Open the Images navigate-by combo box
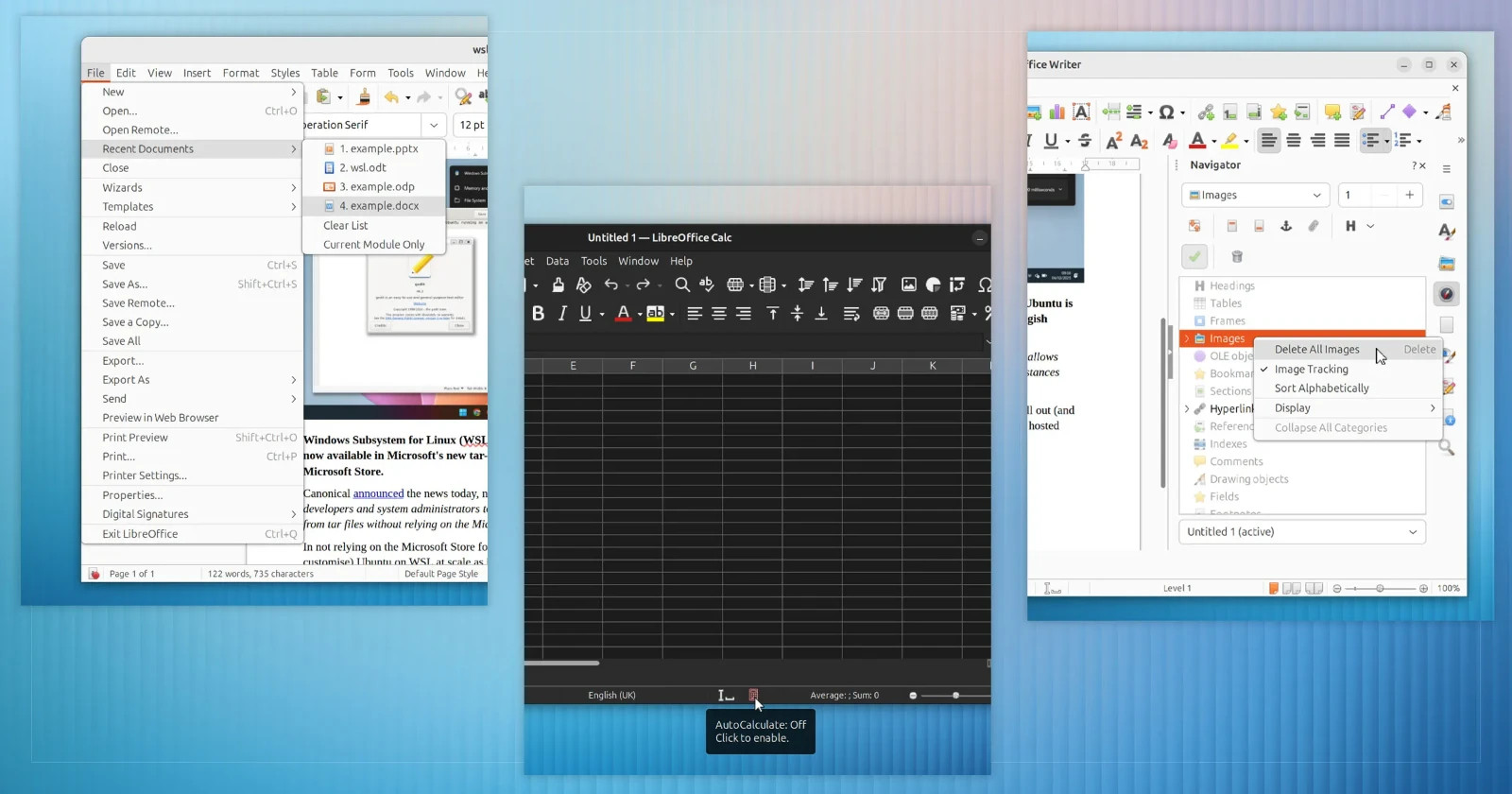This screenshot has height=794, width=1512. (1256, 195)
